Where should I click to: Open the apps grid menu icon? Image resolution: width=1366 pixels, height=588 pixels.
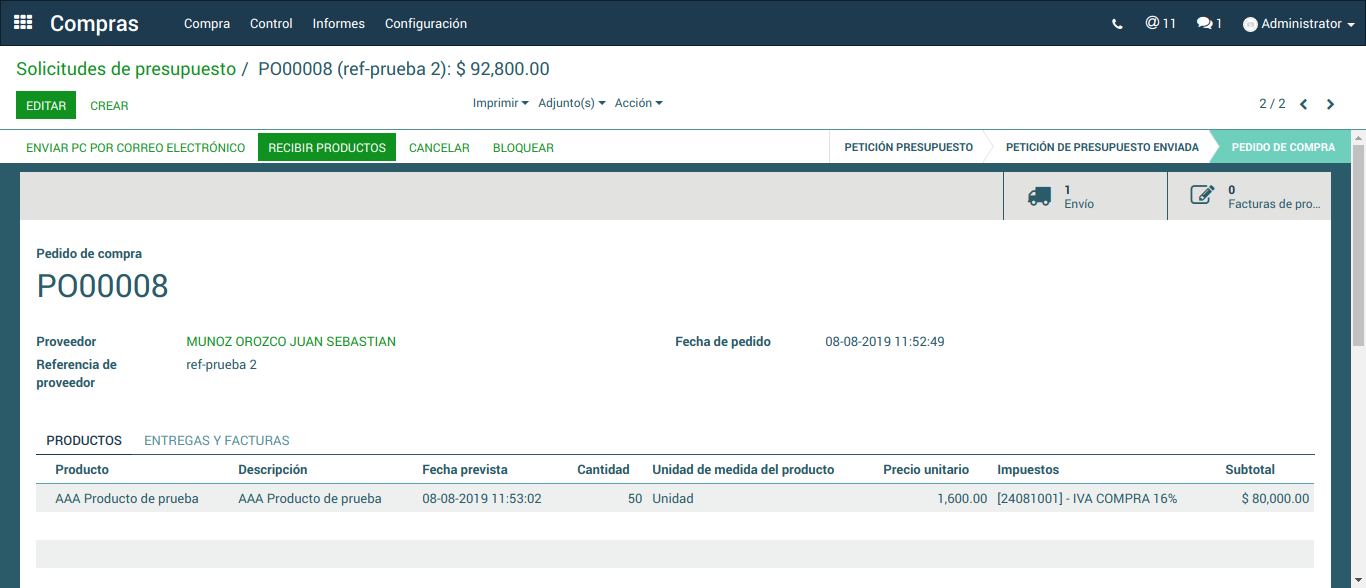coord(23,23)
